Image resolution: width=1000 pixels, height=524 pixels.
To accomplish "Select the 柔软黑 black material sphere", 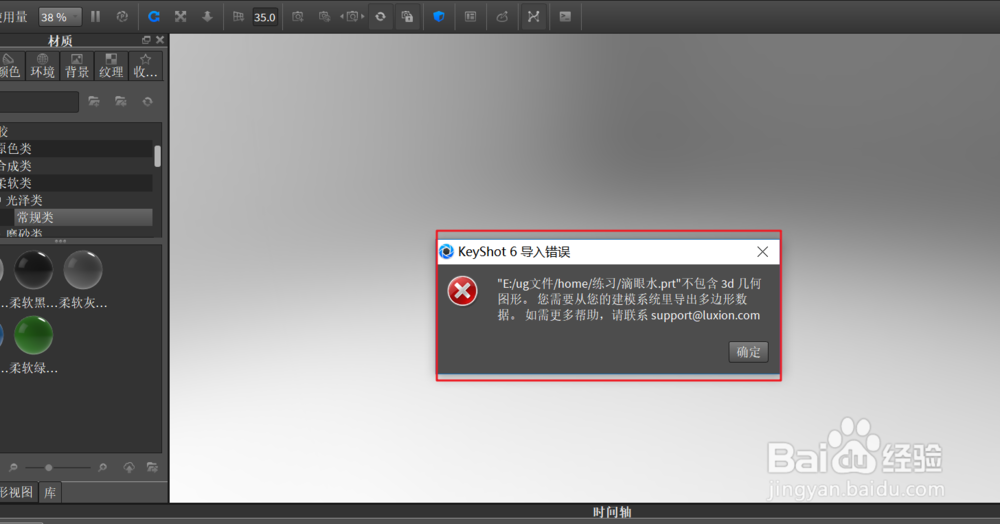I will pos(33,270).
